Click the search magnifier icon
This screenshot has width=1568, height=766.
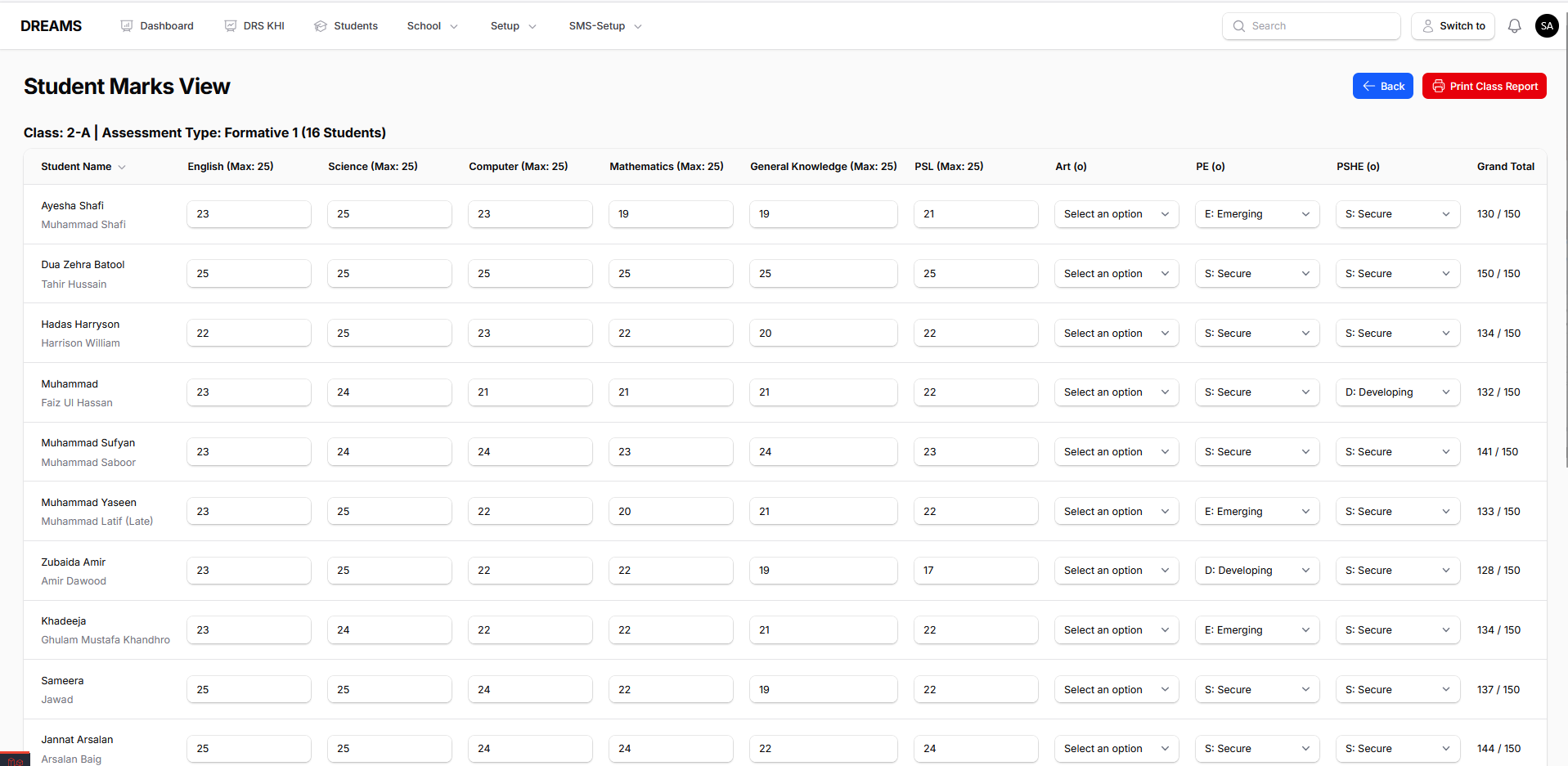click(x=1239, y=26)
